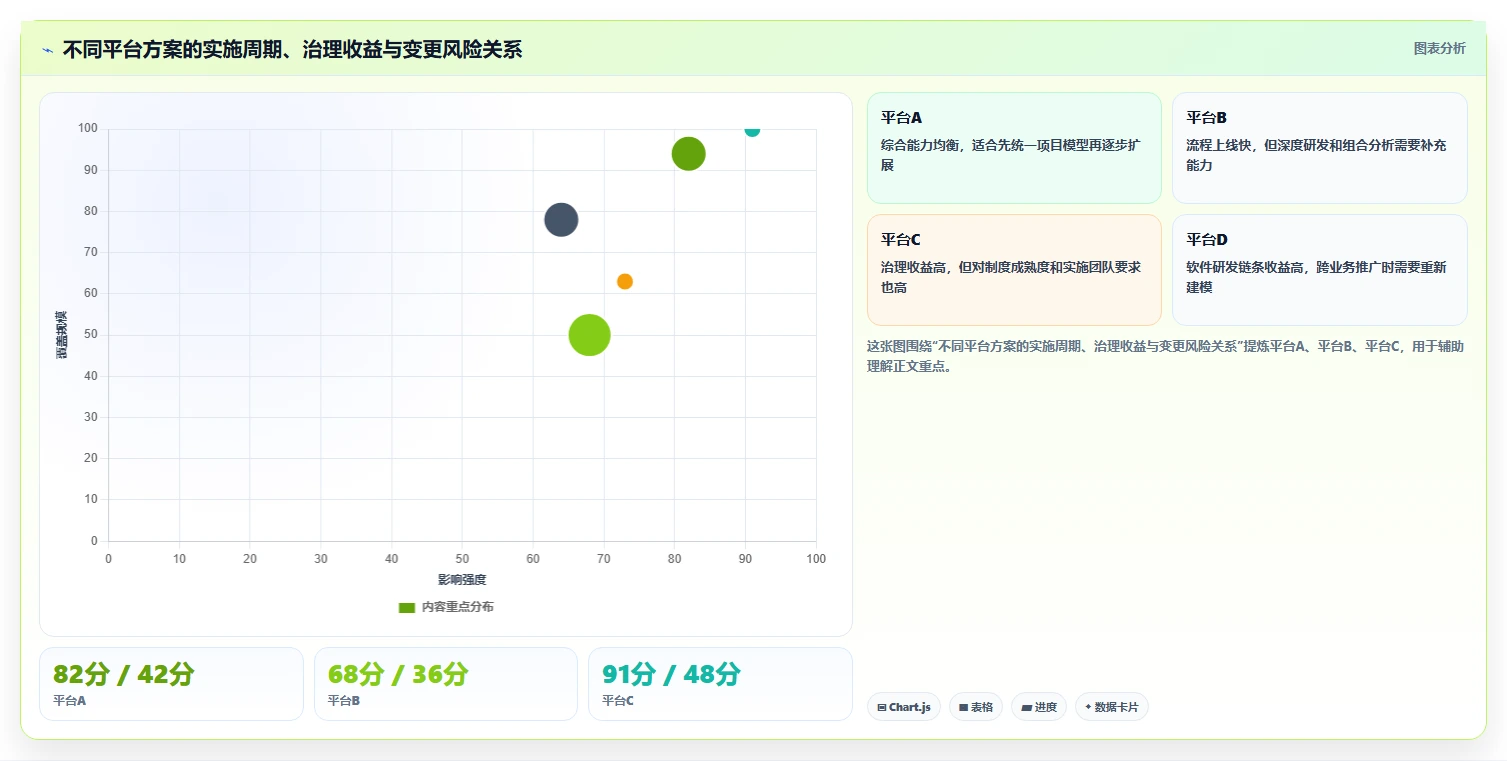Click the 数据卡片 tag pill
This screenshot has width=1507, height=761.
pyautogui.click(x=1111, y=707)
